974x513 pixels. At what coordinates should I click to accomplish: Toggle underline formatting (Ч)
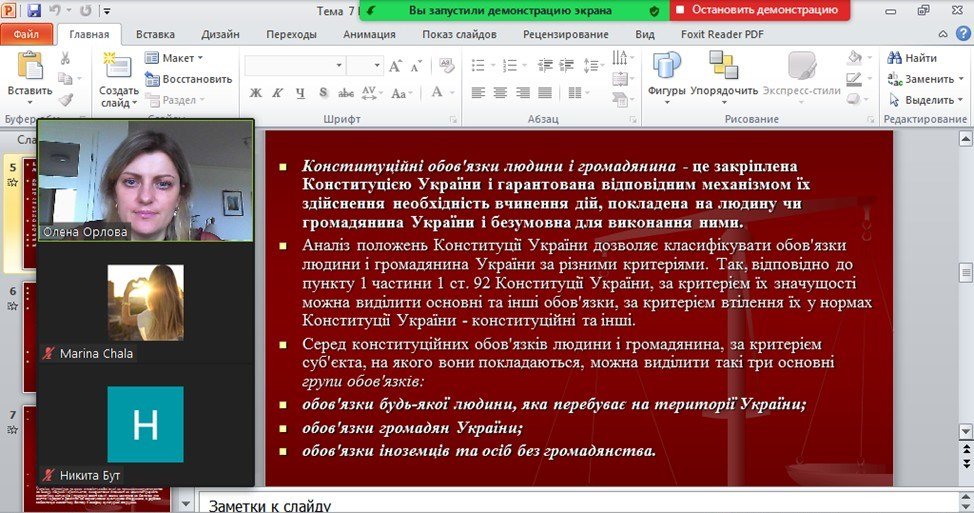pyautogui.click(x=301, y=93)
